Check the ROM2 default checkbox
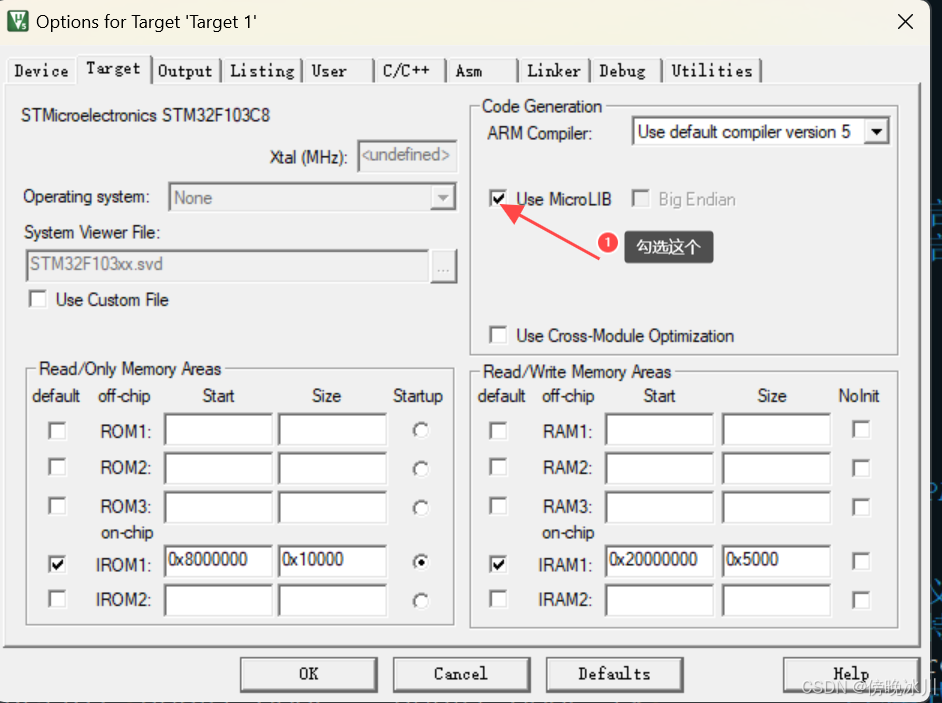 pyautogui.click(x=57, y=467)
